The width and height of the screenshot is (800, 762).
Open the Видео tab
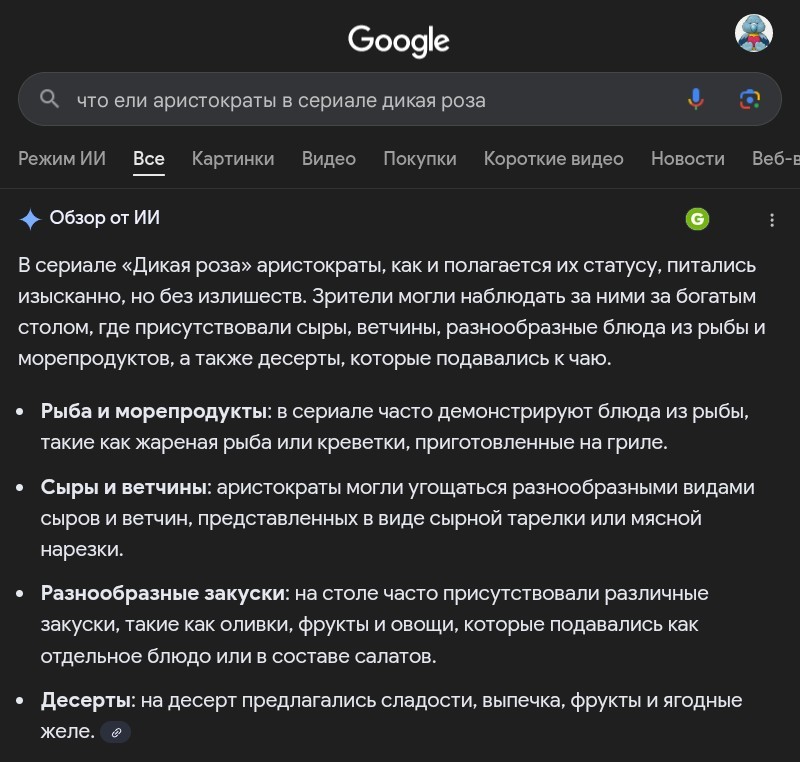pos(329,159)
